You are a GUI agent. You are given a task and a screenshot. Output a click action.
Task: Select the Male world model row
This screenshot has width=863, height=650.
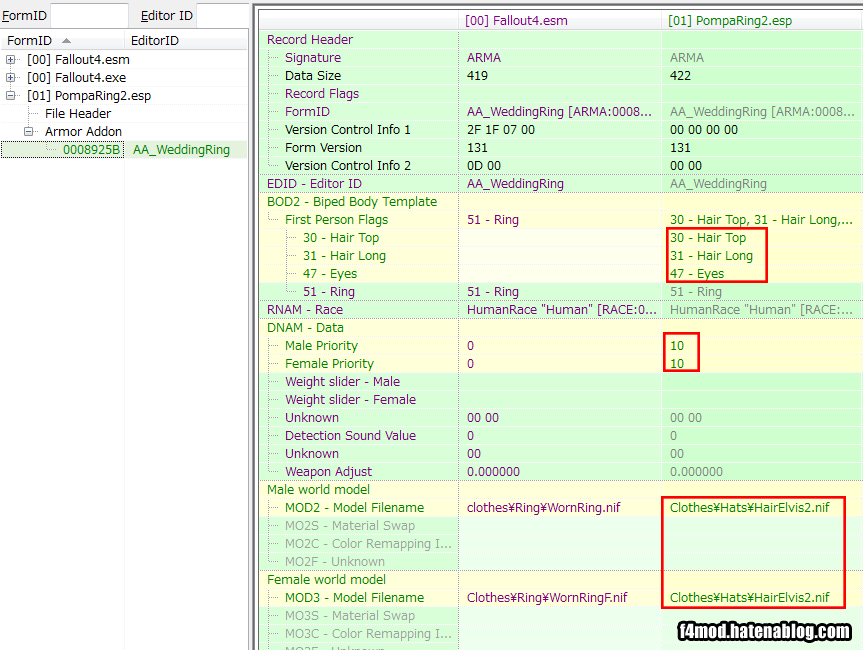tap(318, 490)
